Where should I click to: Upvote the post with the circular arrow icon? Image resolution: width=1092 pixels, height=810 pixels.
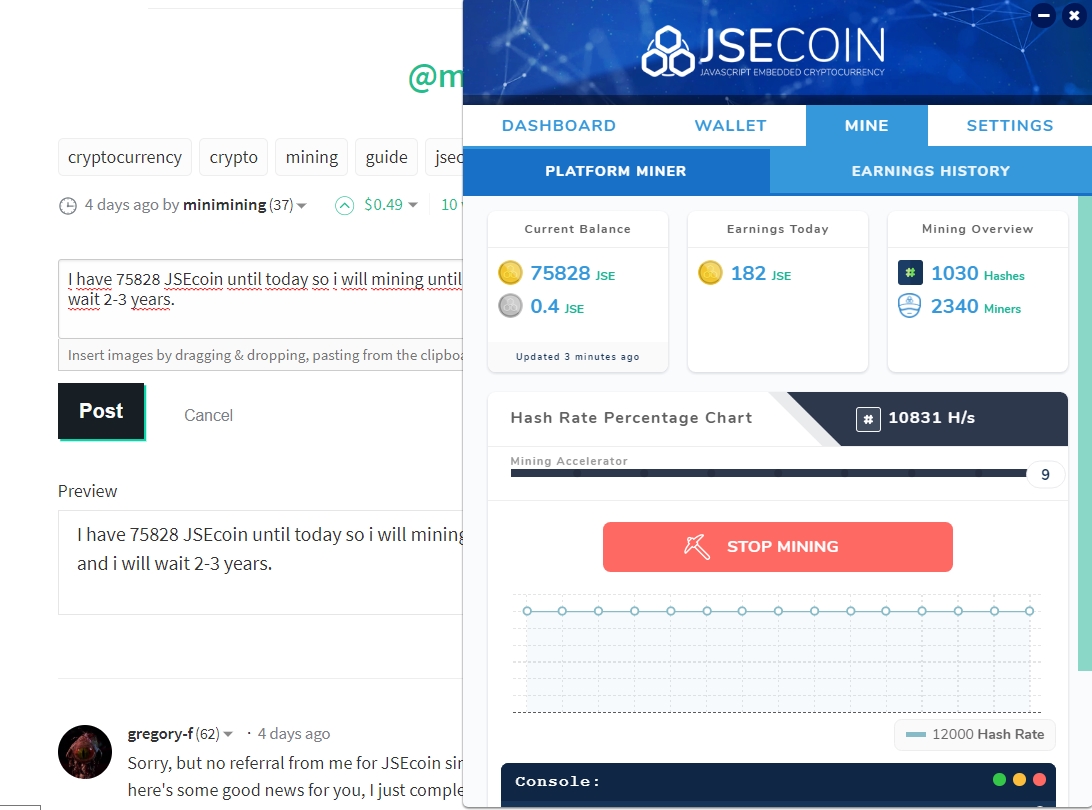click(x=345, y=205)
